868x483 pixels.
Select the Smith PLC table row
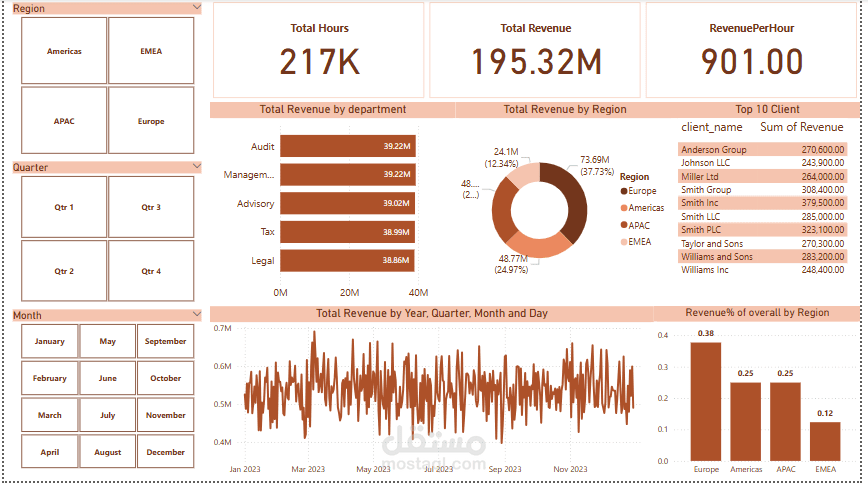click(x=762, y=230)
